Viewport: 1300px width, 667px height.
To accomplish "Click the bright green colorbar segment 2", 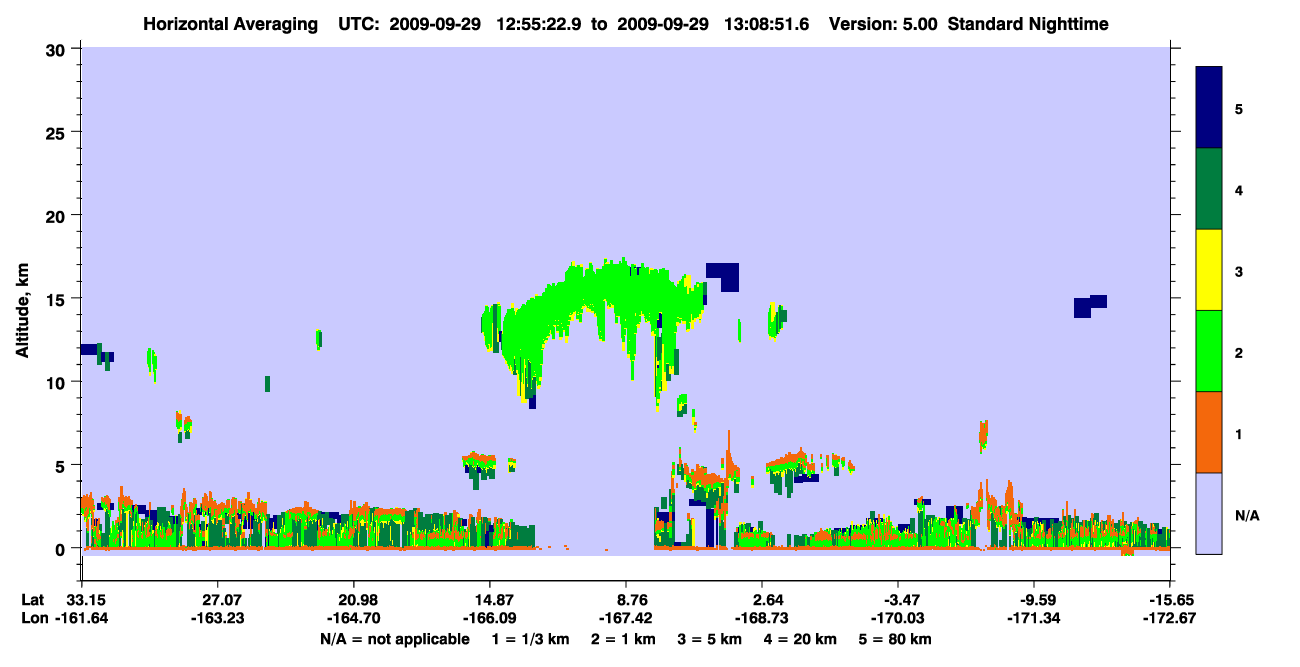I will pyautogui.click(x=1209, y=351).
